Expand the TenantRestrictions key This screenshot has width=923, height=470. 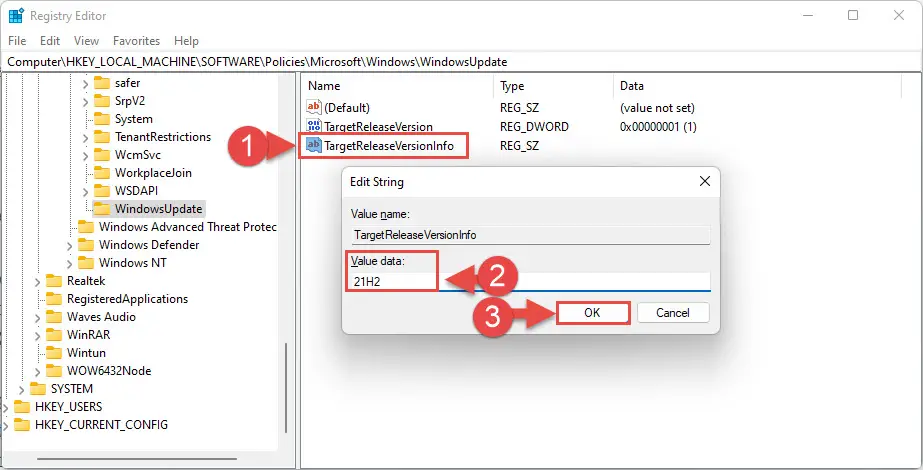85,137
